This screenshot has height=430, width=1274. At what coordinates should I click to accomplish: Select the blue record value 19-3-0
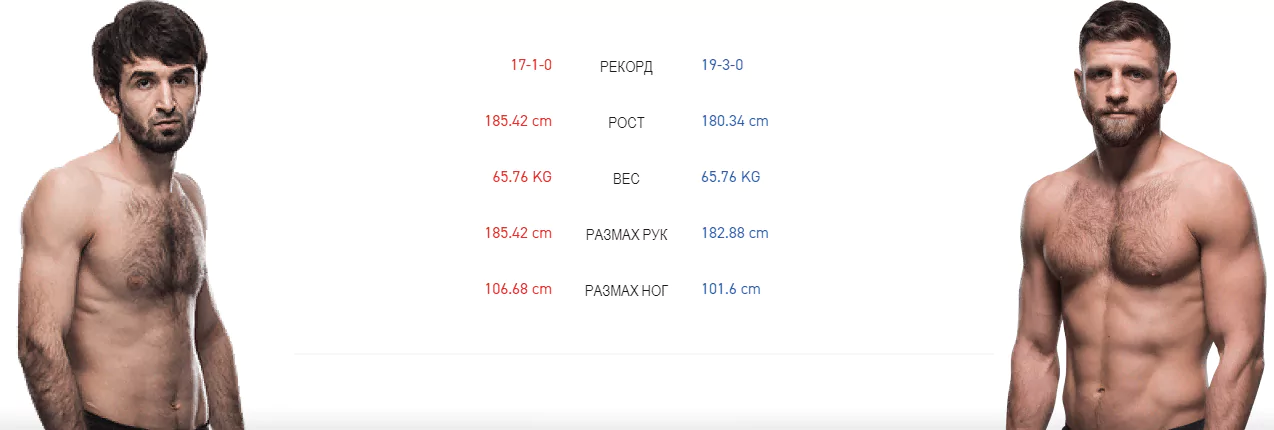(x=722, y=65)
